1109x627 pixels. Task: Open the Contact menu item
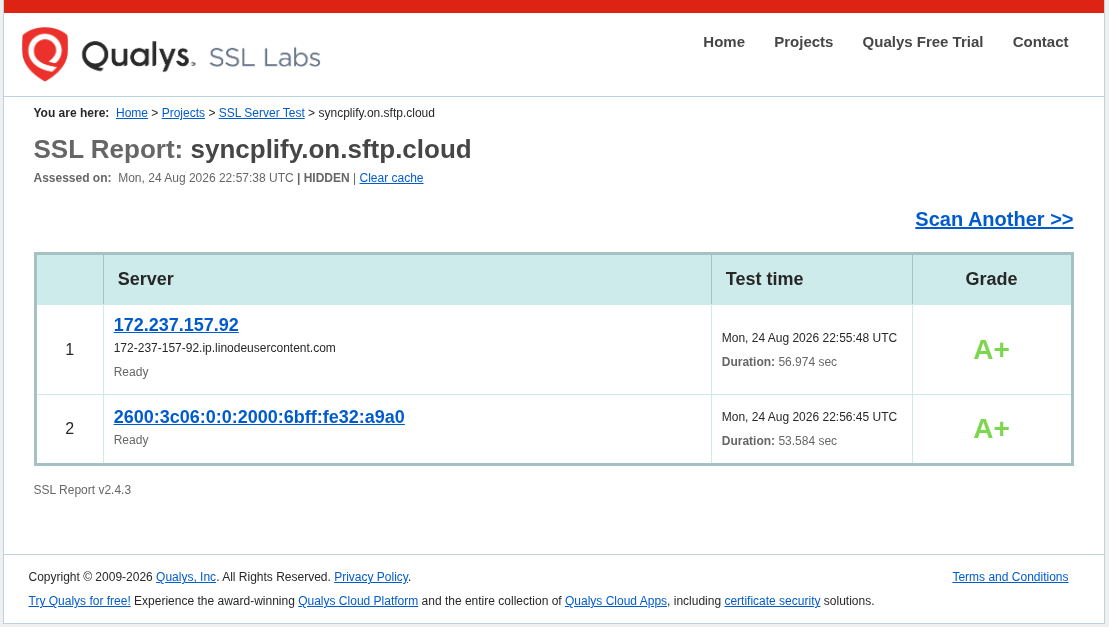point(1040,42)
